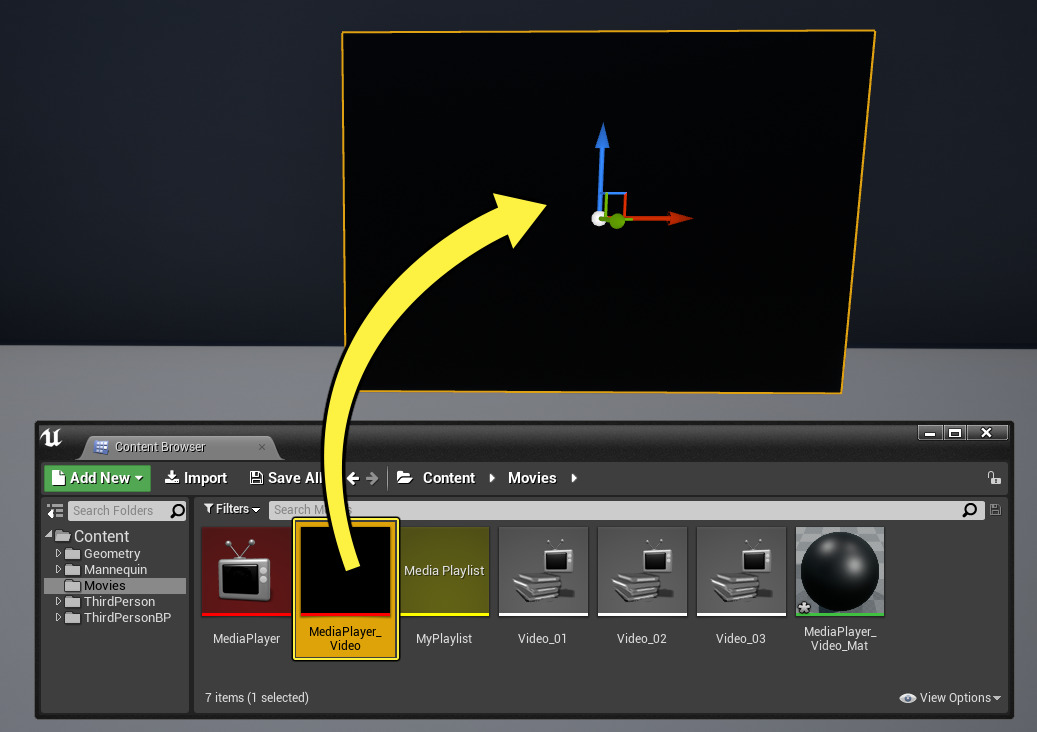Screen dimensions: 1037x732
Task: Expand the ThirdPerson folder
Action: click(x=58, y=601)
